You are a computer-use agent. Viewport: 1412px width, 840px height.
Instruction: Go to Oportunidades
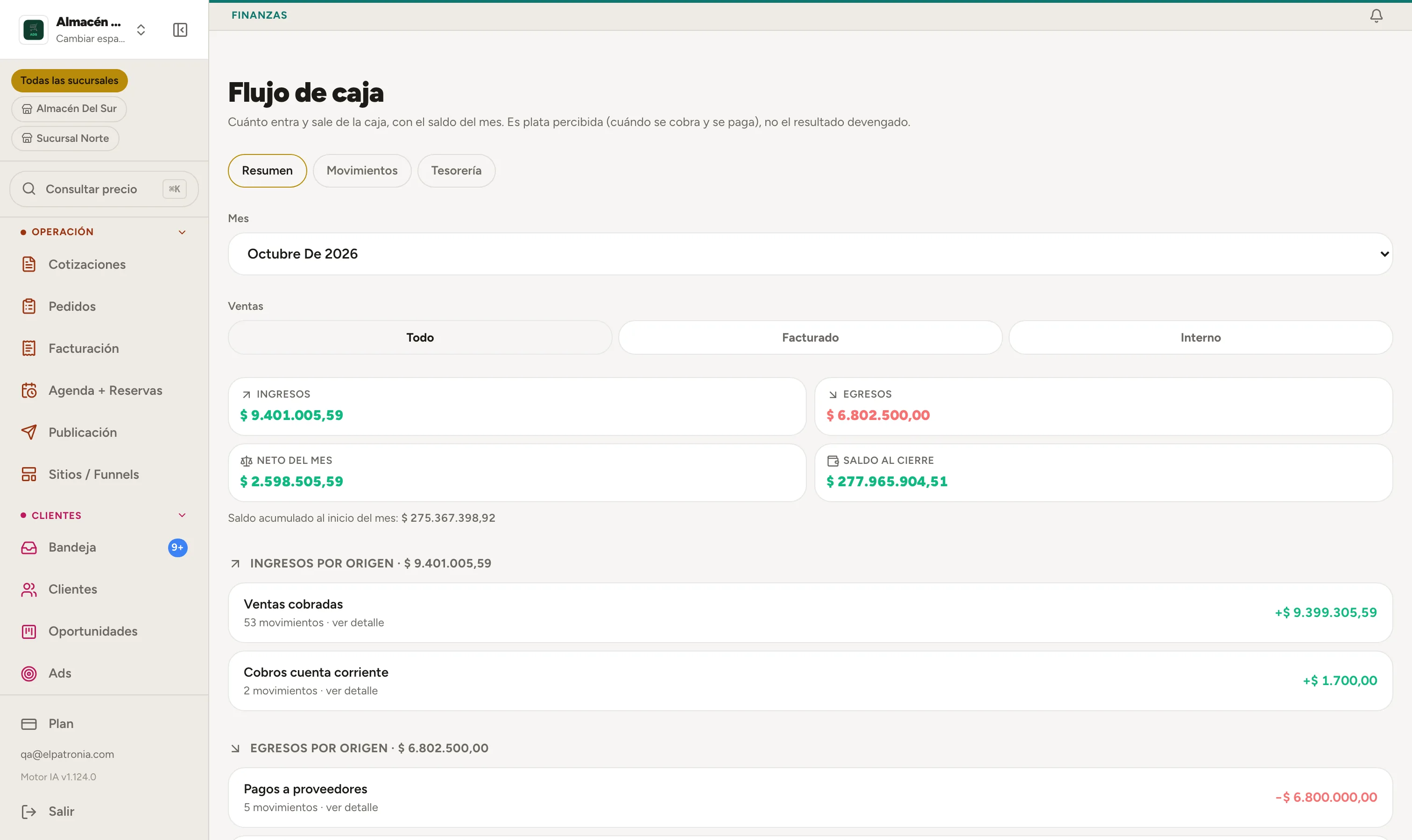pyautogui.click(x=104, y=631)
